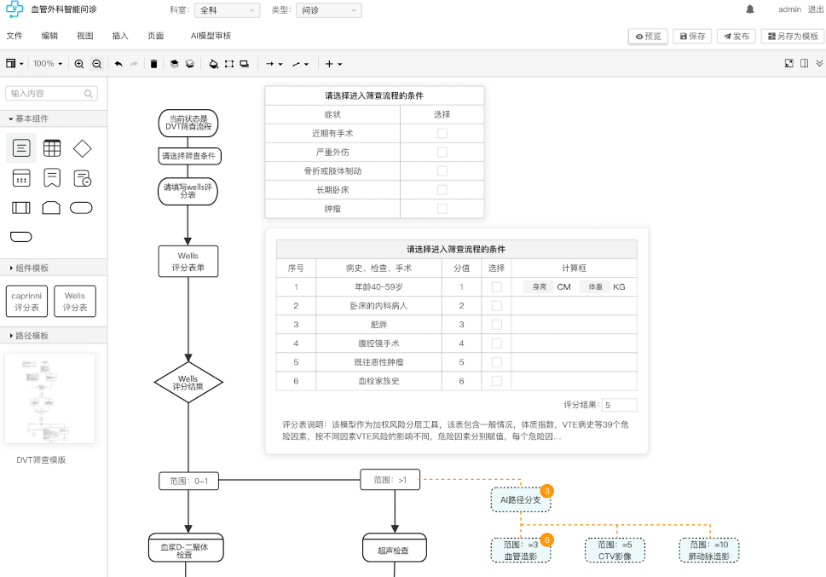
Task: Click the fill color bucket icon
Action: pos(213,64)
